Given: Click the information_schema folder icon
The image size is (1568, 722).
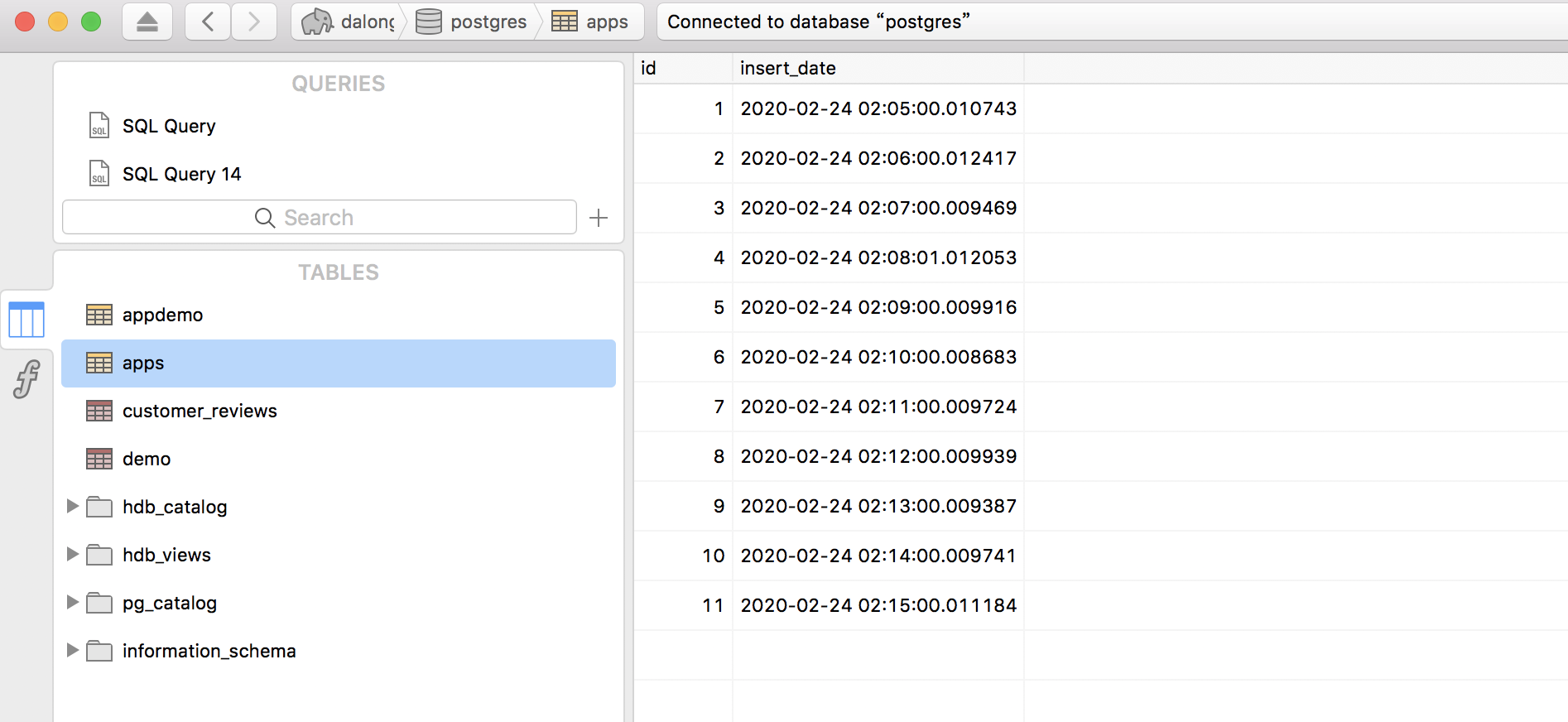Looking at the screenshot, I should (x=99, y=651).
